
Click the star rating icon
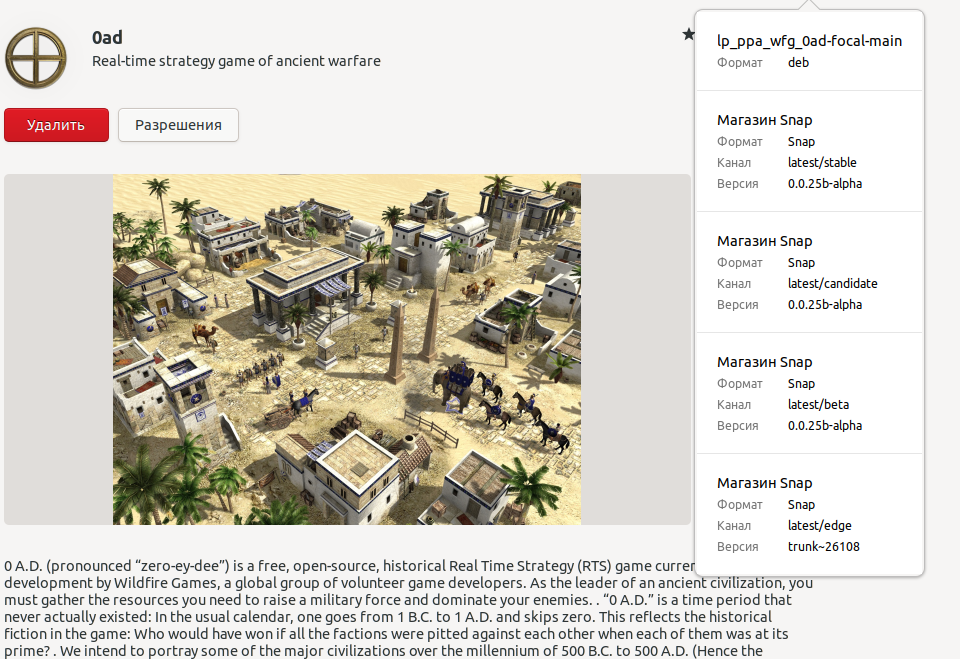(x=688, y=34)
